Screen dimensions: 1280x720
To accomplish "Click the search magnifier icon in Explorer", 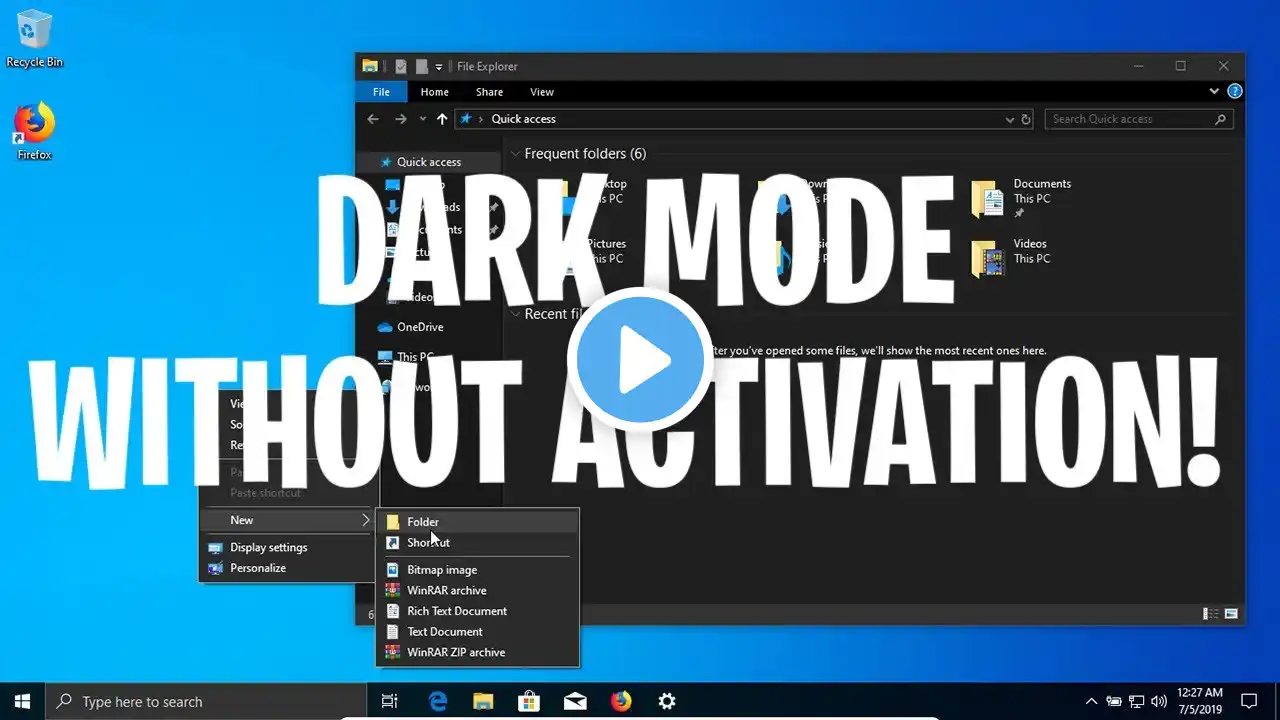I will coord(1220,119).
